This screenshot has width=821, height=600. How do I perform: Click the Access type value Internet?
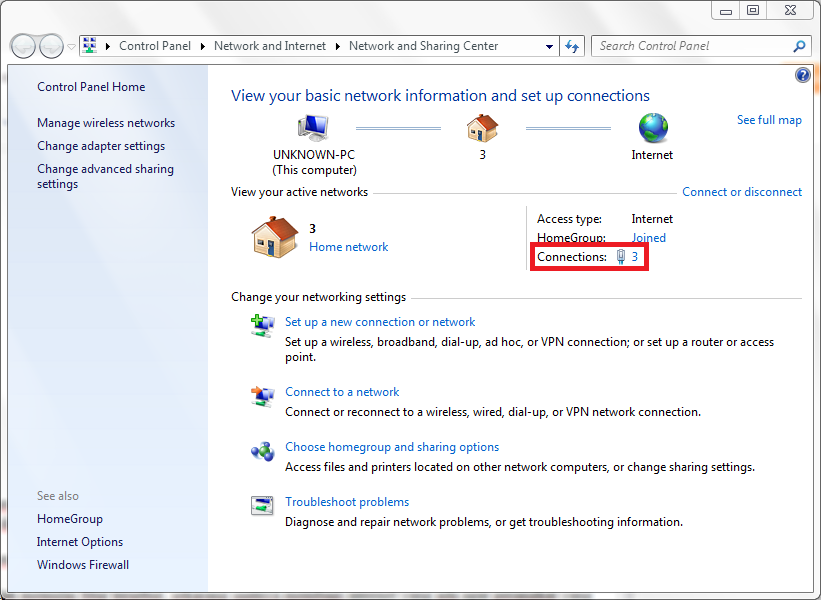point(652,219)
